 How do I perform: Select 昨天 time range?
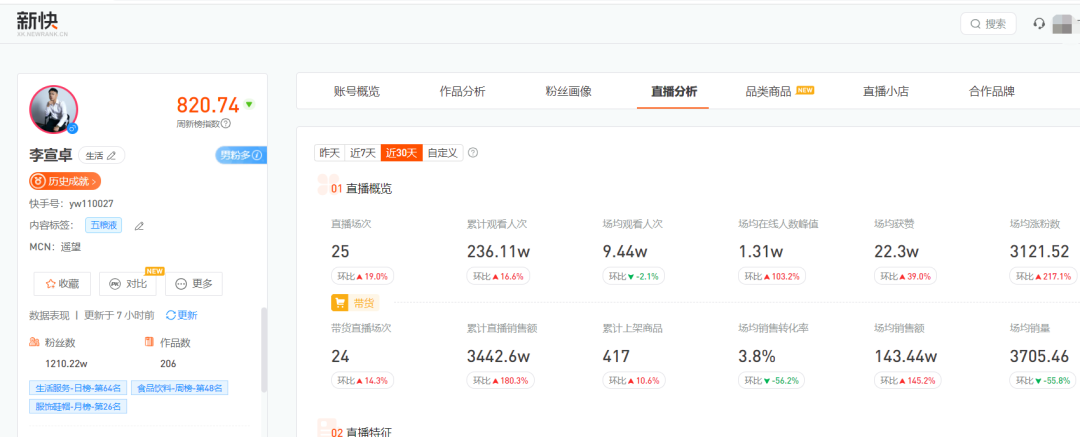point(330,153)
